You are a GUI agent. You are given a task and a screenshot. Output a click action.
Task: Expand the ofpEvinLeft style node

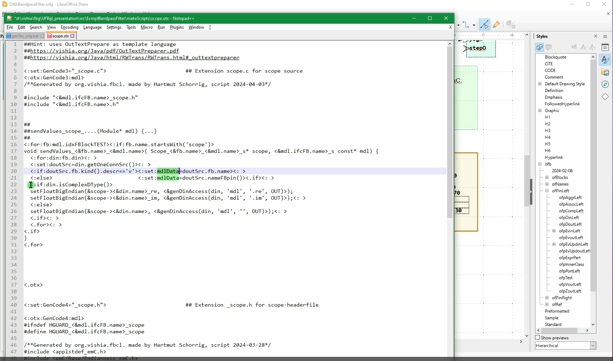[x=554, y=231]
